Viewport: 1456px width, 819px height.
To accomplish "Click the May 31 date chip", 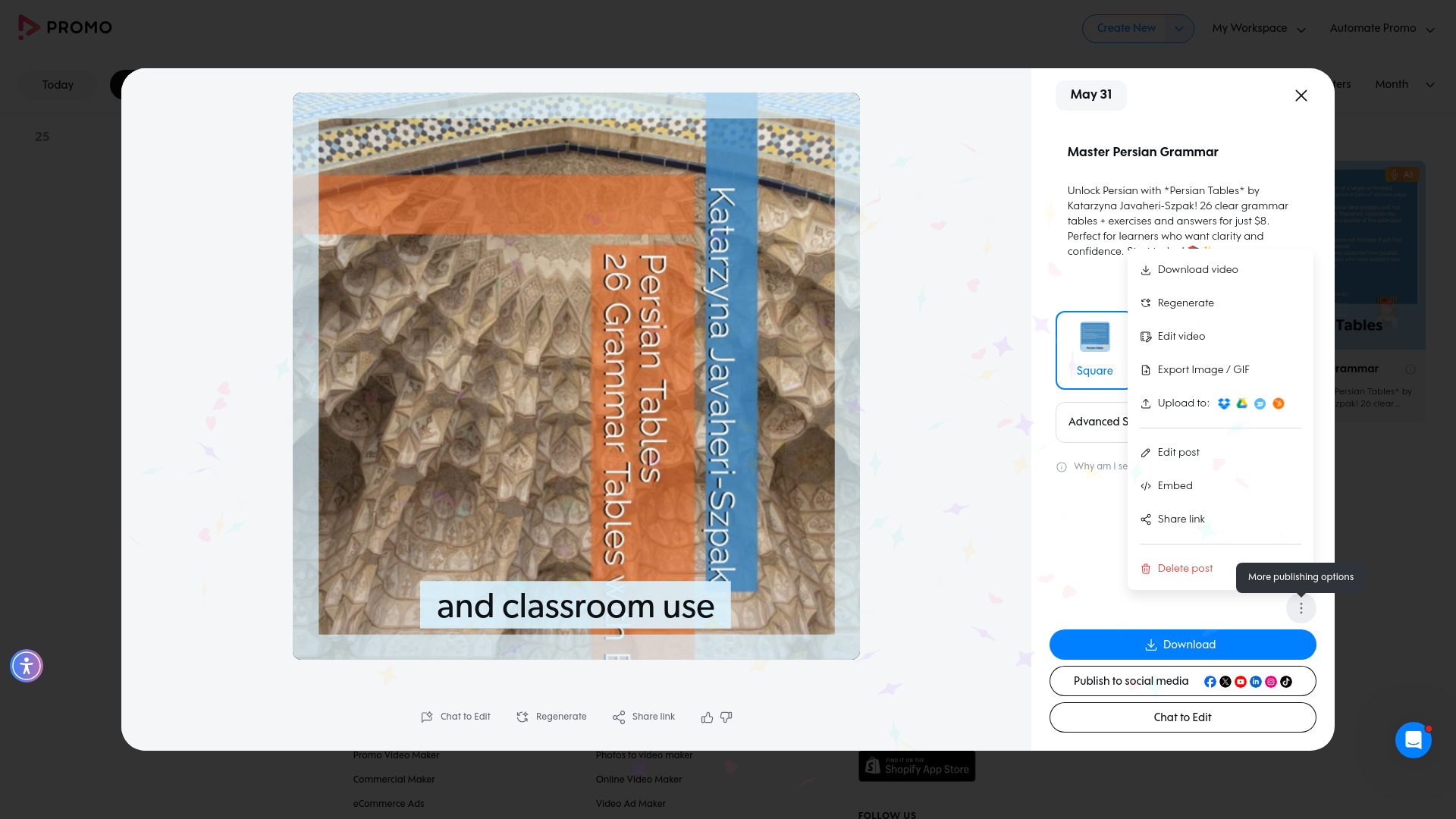I will 1090,95.
